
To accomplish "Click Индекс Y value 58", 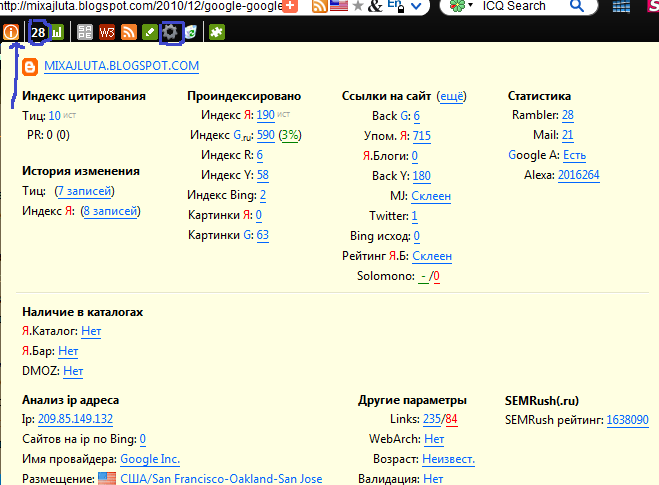I will 263,175.
